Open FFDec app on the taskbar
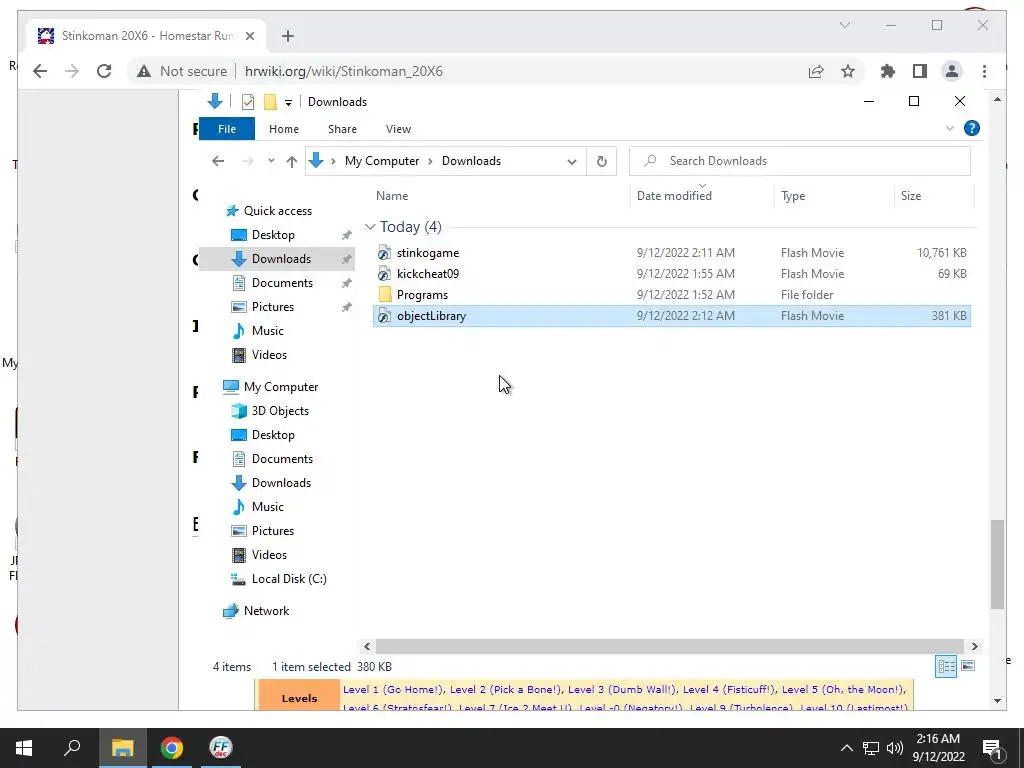The width and height of the screenshot is (1024, 768). pyautogui.click(x=221, y=748)
